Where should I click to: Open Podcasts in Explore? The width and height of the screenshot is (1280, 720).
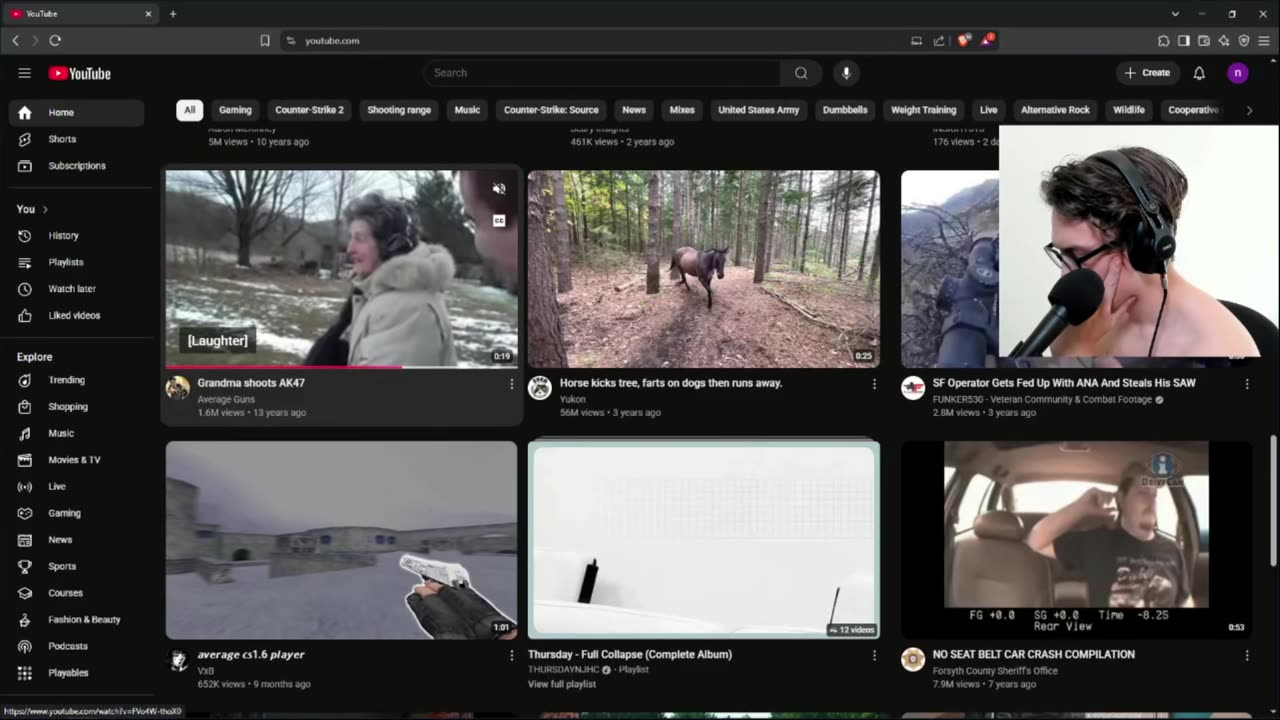pyautogui.click(x=76, y=646)
